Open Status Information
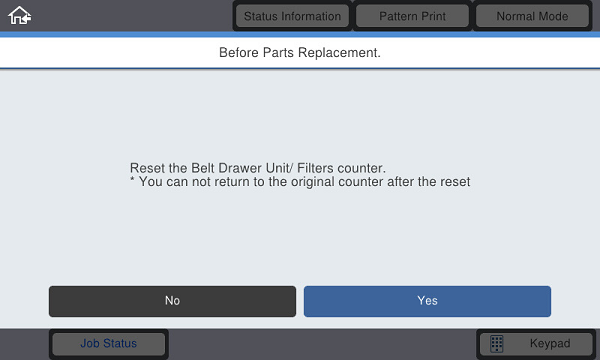Image resolution: width=600 pixels, height=360 pixels. (x=292, y=16)
